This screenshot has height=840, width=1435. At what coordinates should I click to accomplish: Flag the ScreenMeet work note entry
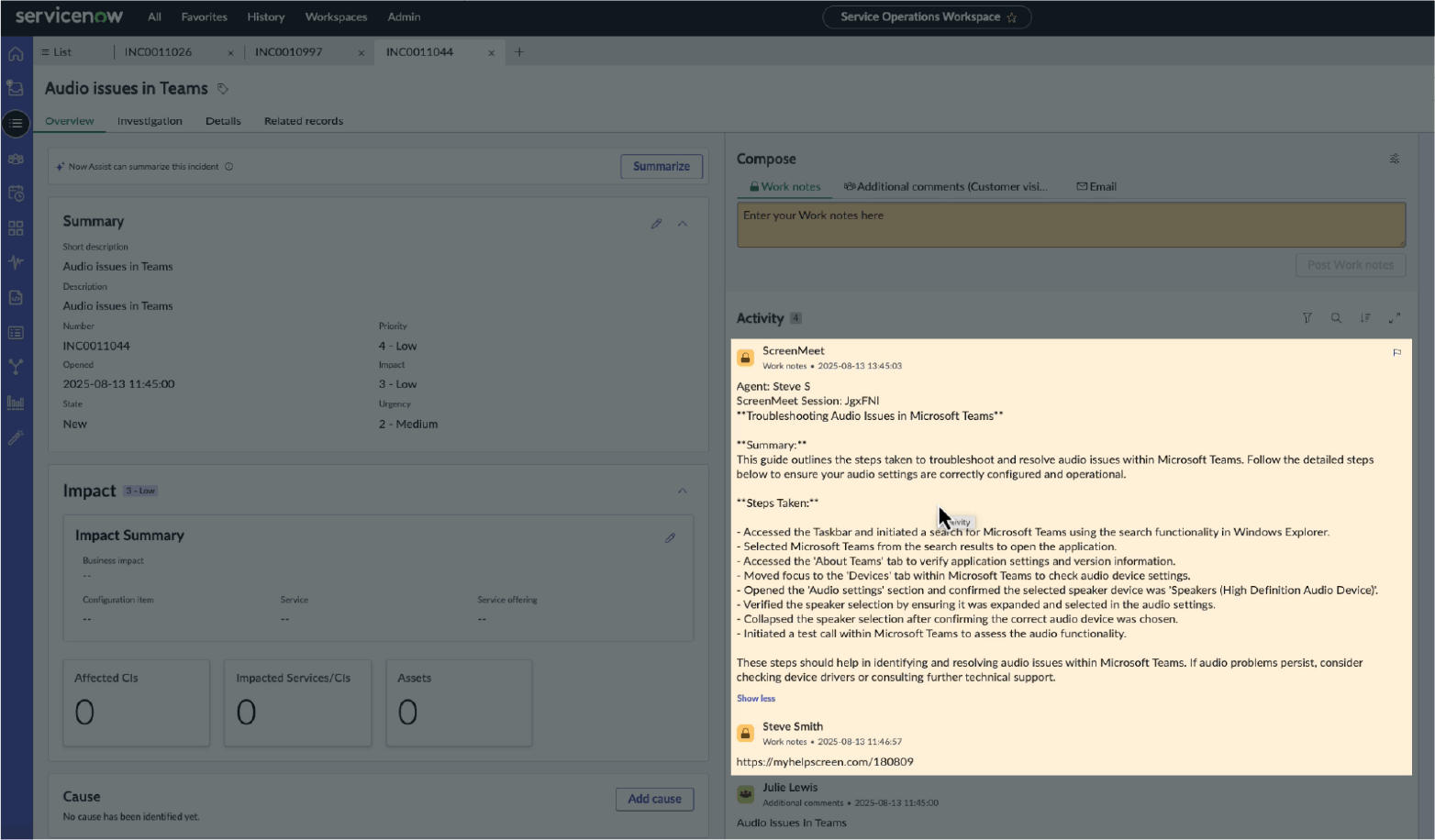(x=1396, y=352)
